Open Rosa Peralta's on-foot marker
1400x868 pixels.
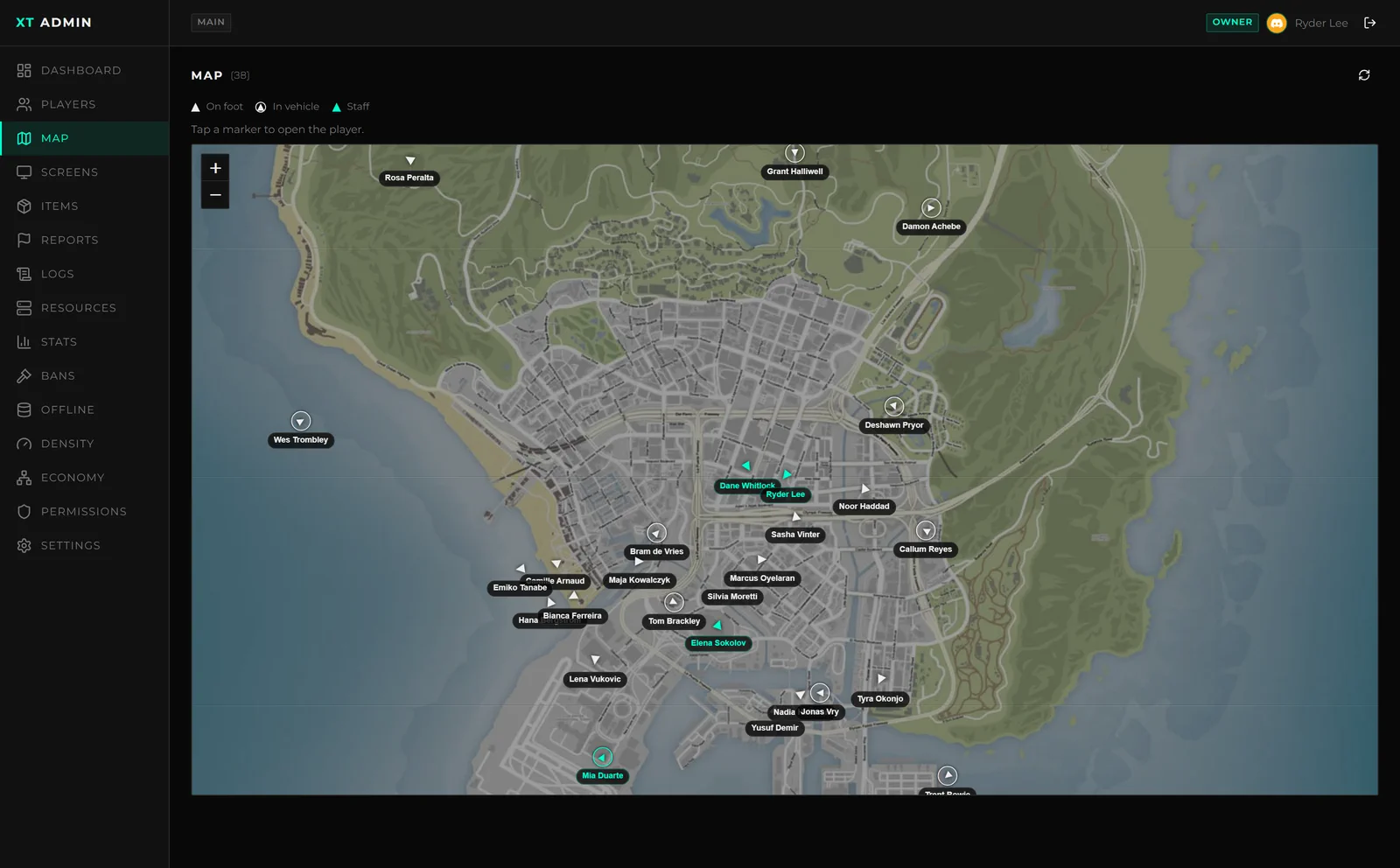coord(410,161)
